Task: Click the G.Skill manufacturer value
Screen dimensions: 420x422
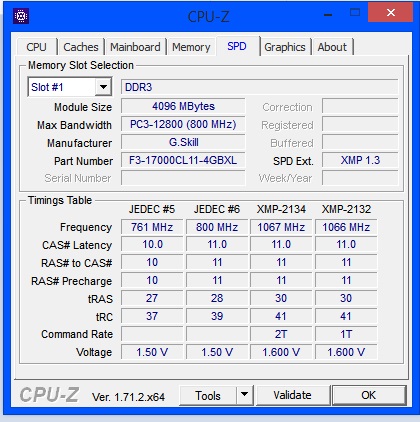Action: (183, 142)
